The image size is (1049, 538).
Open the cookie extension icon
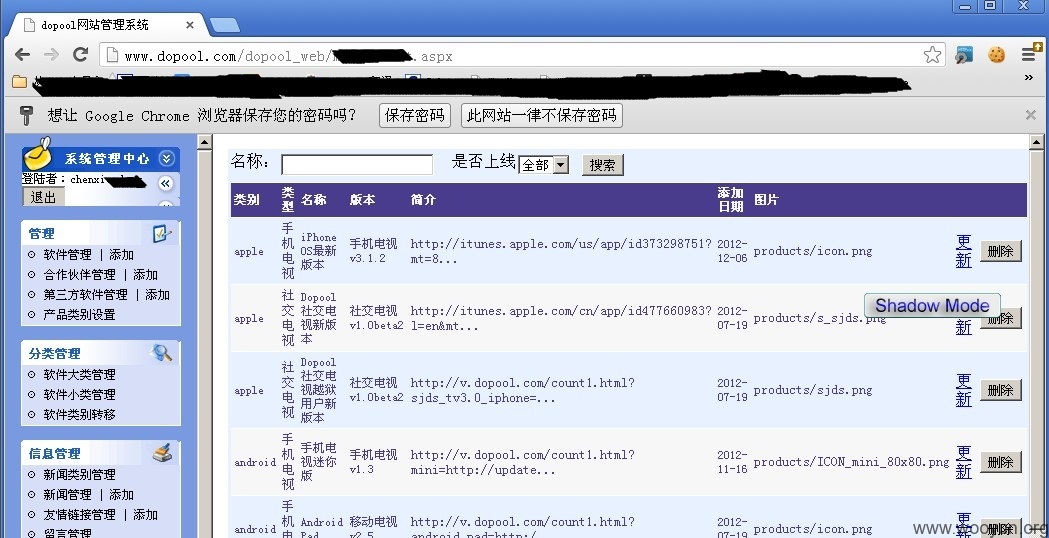point(997,55)
